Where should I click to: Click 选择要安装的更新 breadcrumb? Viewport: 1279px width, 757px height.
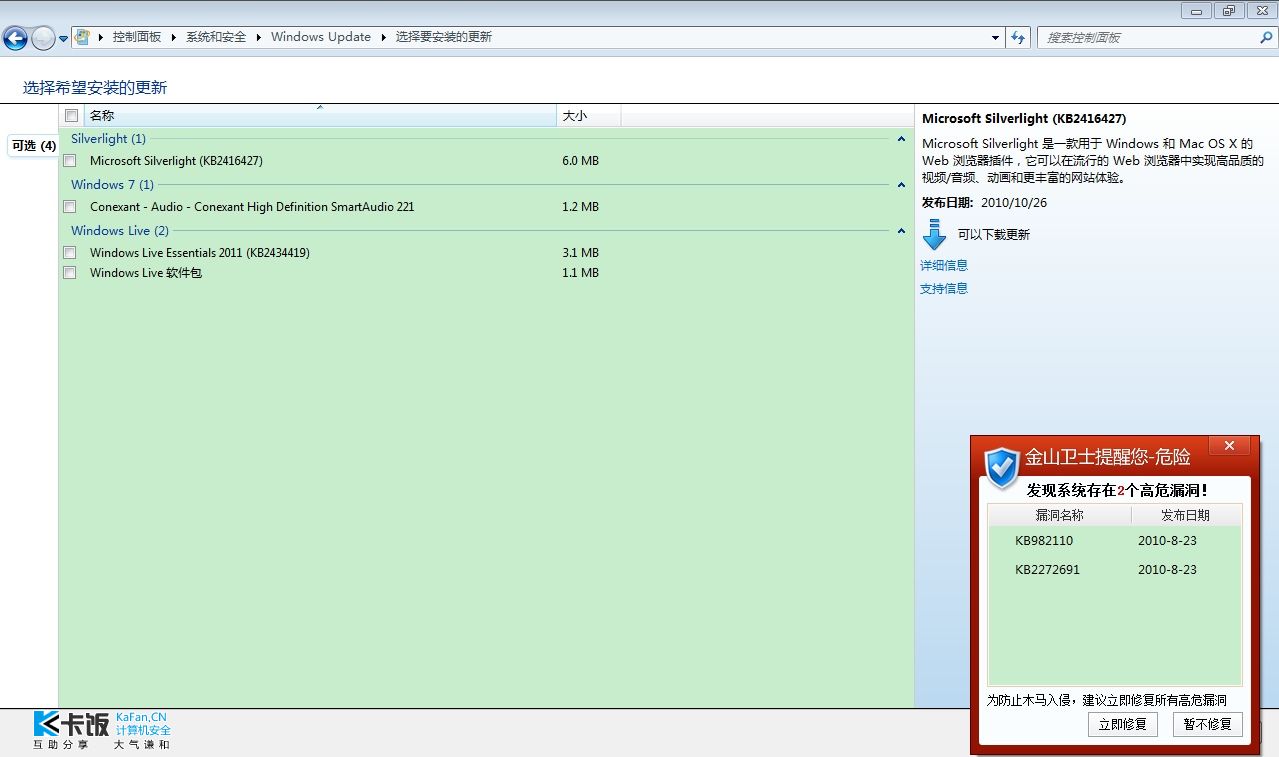[x=444, y=37]
